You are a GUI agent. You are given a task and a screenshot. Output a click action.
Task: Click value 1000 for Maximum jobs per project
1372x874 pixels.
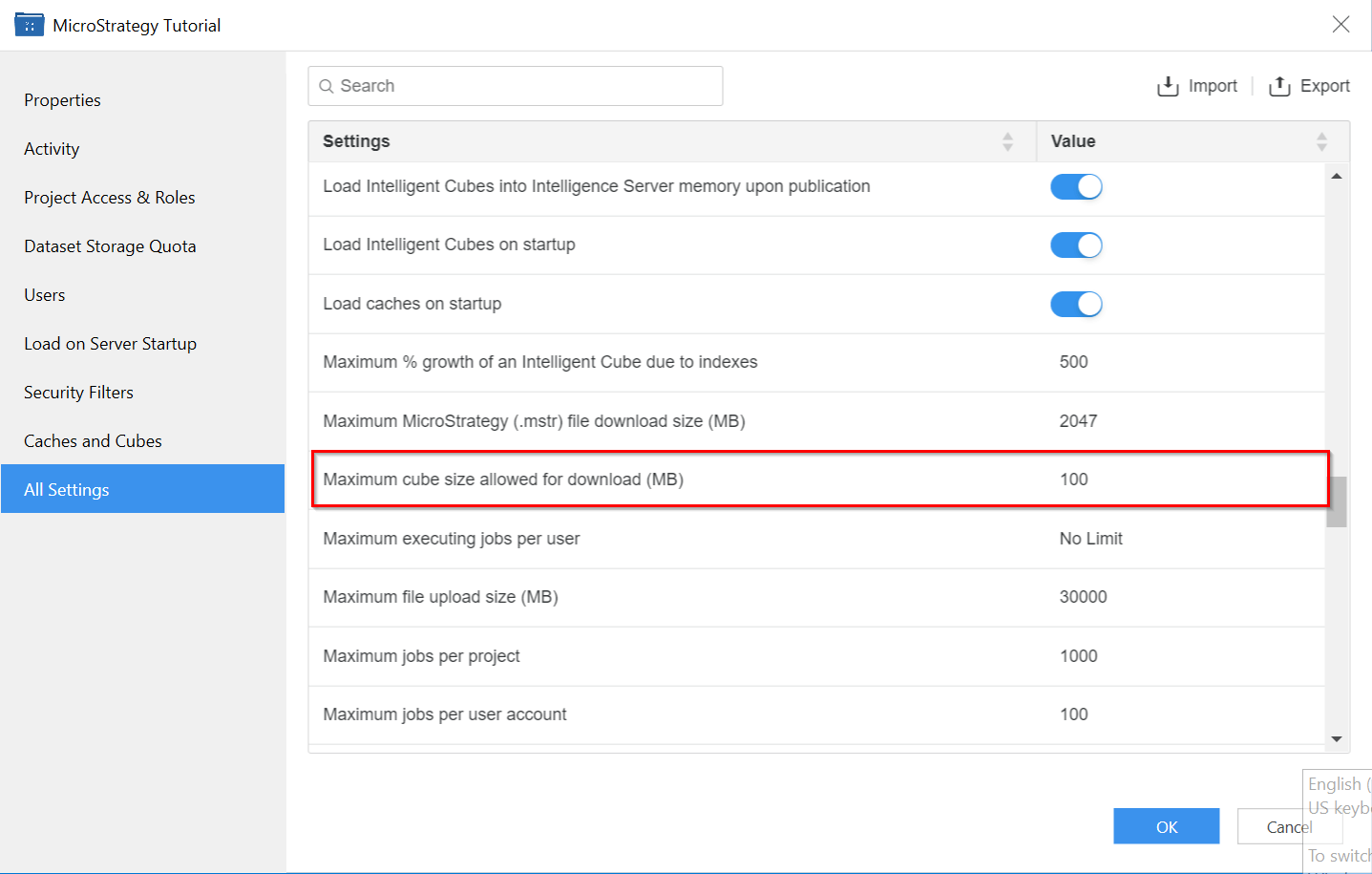(1079, 656)
